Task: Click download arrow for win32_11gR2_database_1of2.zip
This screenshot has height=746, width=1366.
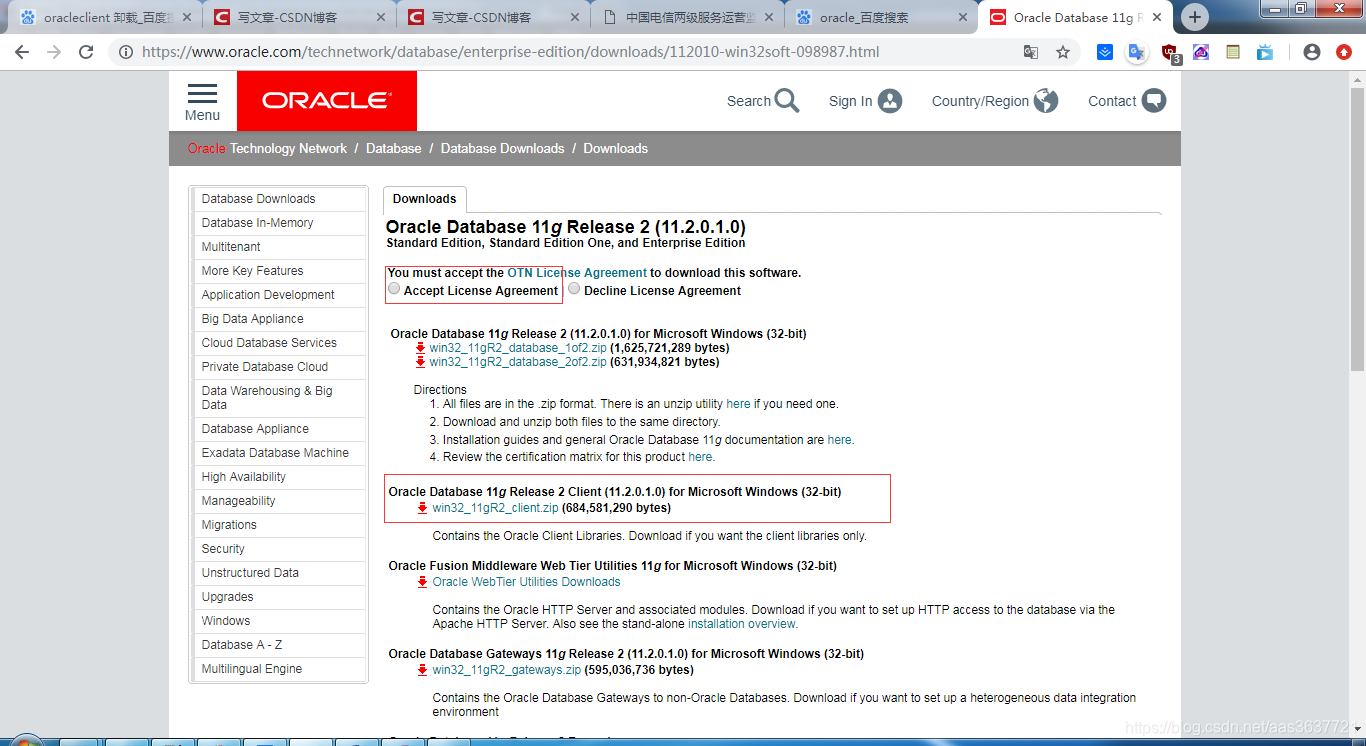Action: pyautogui.click(x=421, y=348)
